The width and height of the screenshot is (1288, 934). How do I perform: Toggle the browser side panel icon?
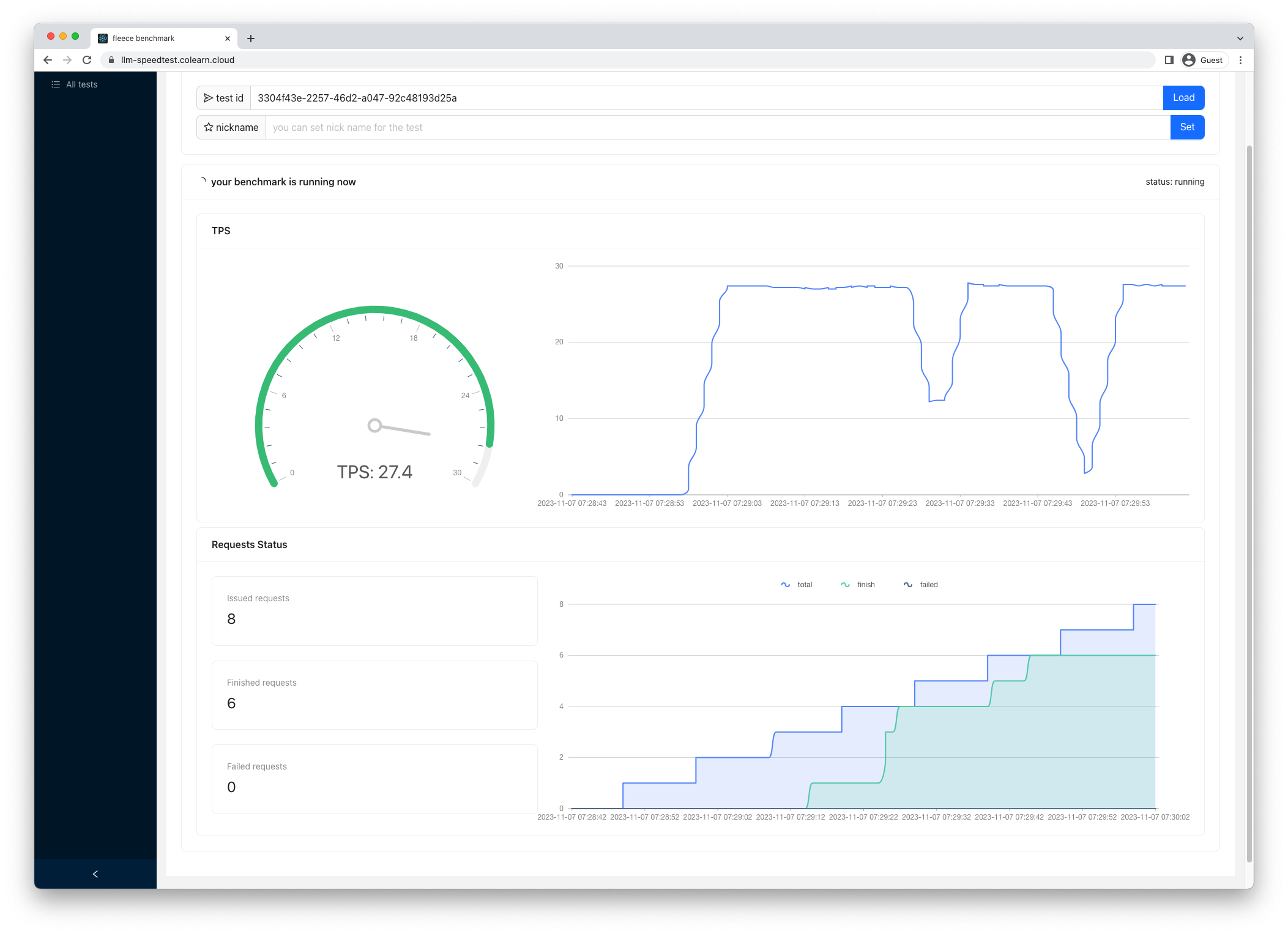click(1169, 60)
